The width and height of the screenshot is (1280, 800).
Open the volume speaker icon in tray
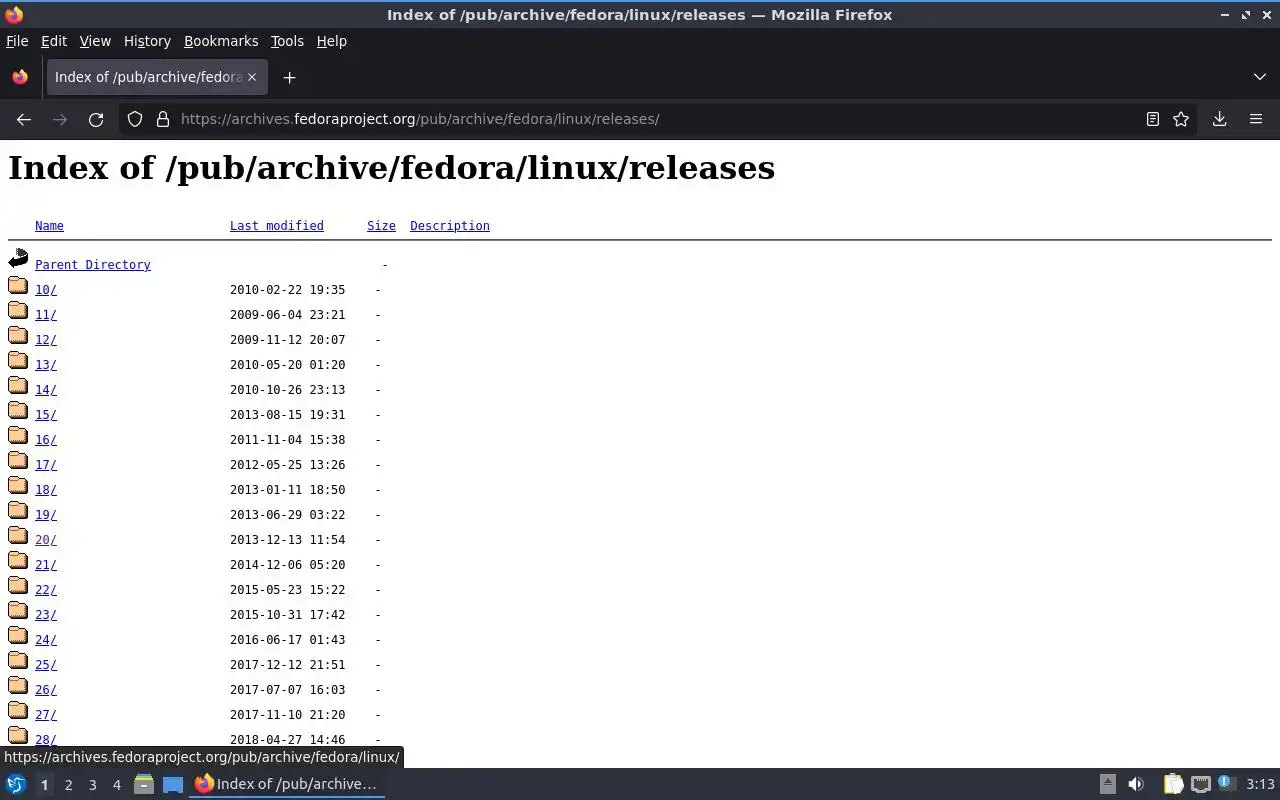(1136, 784)
